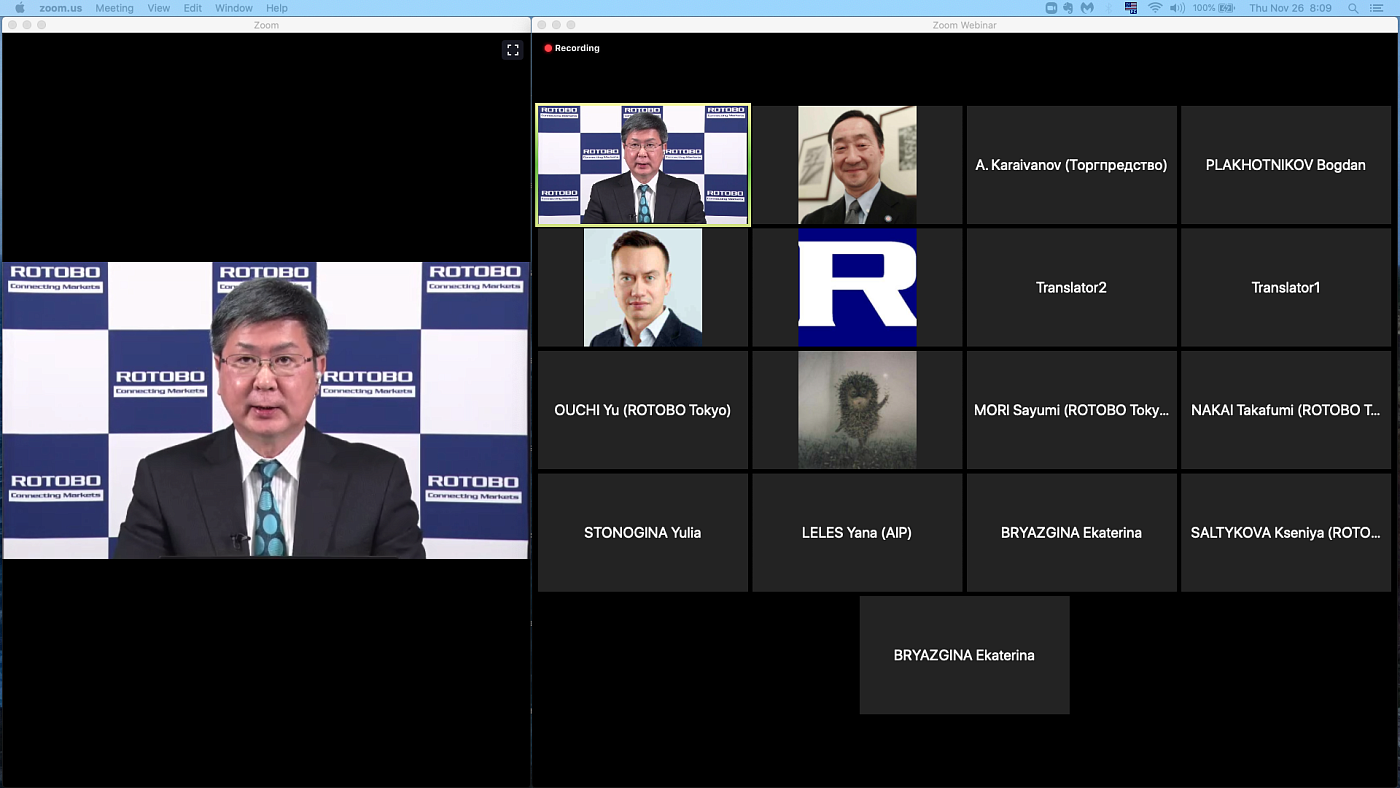Open the View menu

pyautogui.click(x=158, y=8)
